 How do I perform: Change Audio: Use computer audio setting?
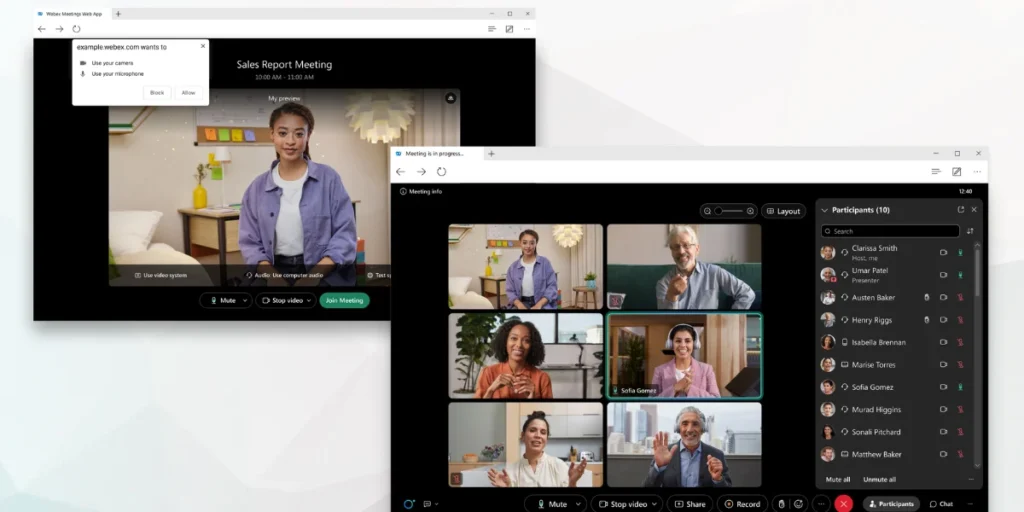tap(284, 276)
